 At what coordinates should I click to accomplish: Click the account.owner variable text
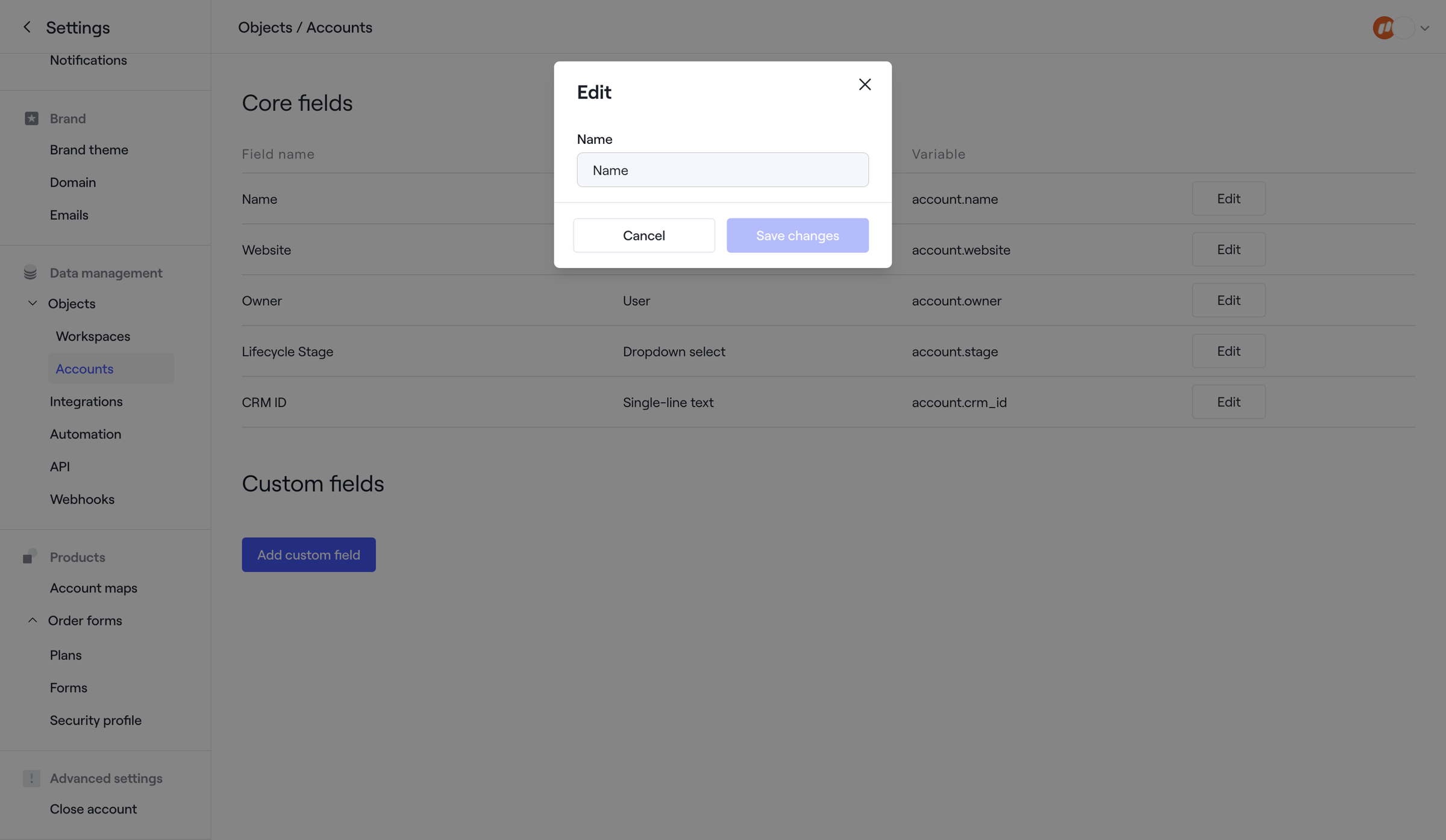pos(956,300)
